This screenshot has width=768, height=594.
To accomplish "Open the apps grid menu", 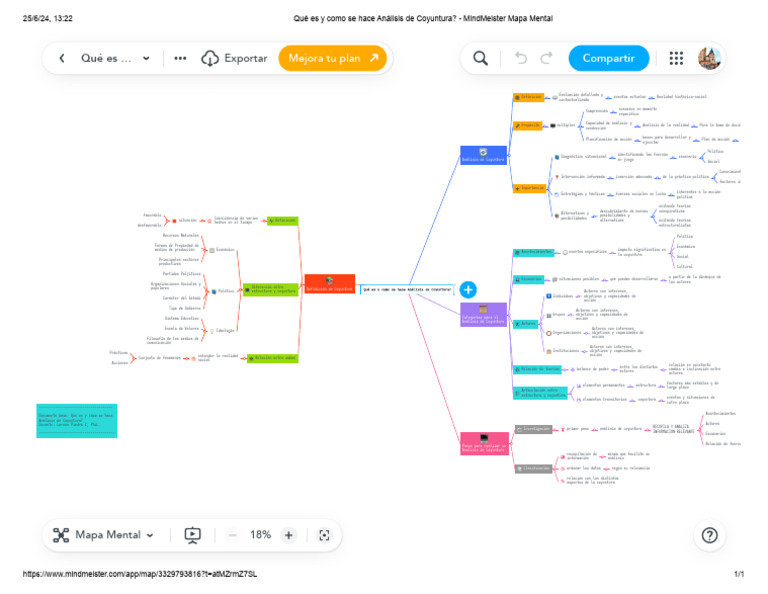I will click(x=676, y=58).
